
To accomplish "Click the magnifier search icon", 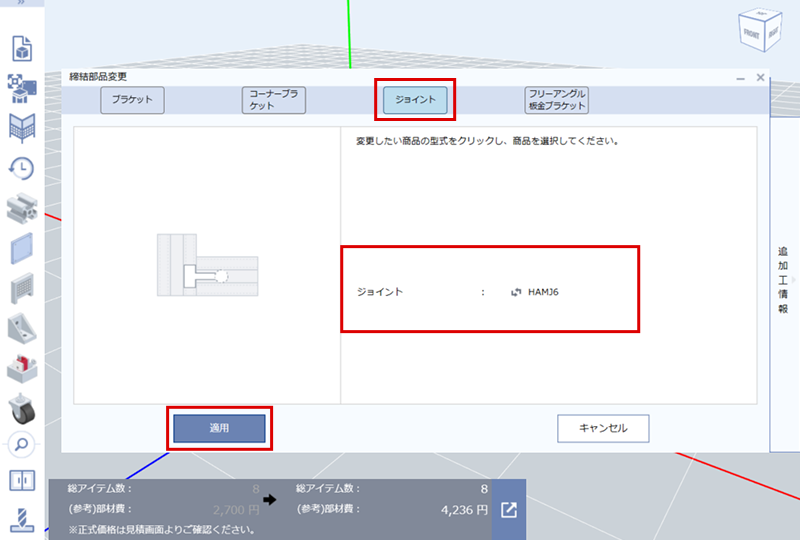I will coord(21,444).
